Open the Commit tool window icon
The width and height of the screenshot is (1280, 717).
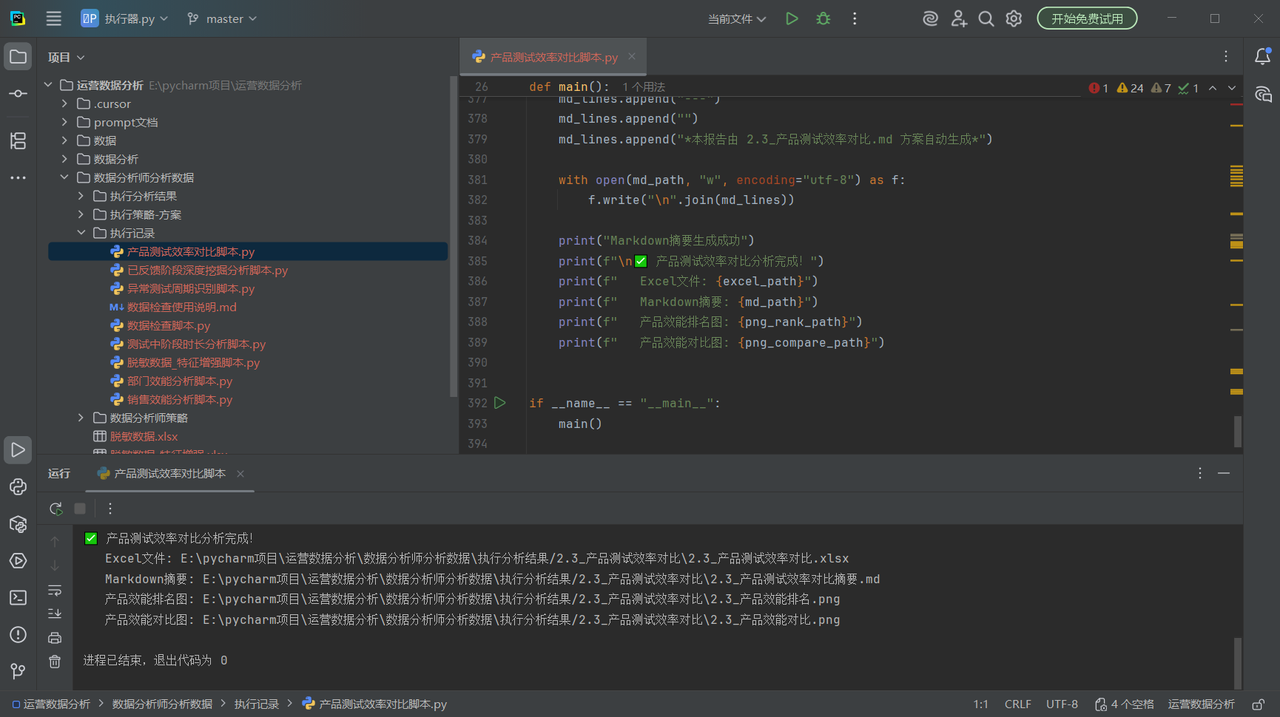(x=18, y=93)
